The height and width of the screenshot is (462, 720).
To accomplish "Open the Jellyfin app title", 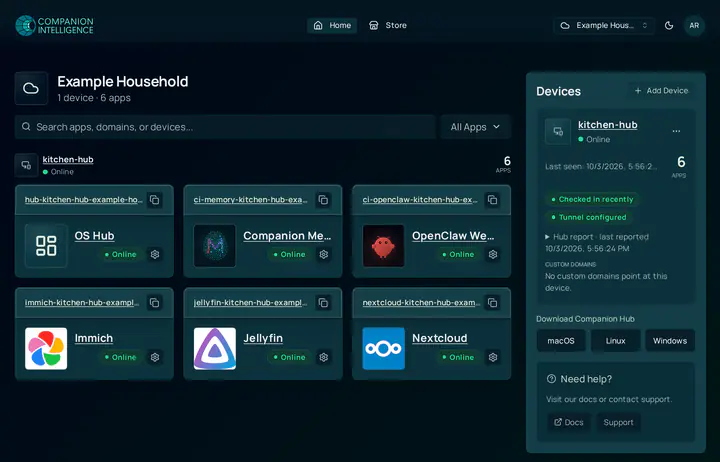I will tap(263, 338).
